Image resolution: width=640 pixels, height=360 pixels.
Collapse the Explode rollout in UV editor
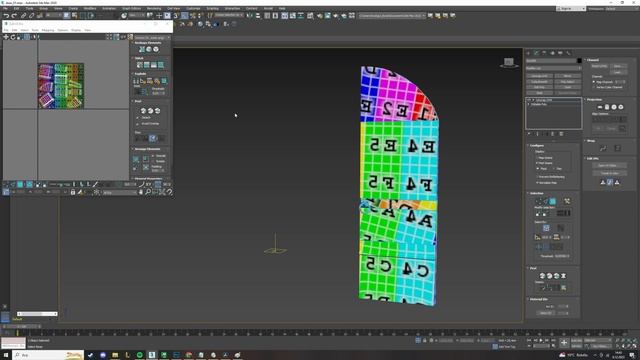pos(132,74)
